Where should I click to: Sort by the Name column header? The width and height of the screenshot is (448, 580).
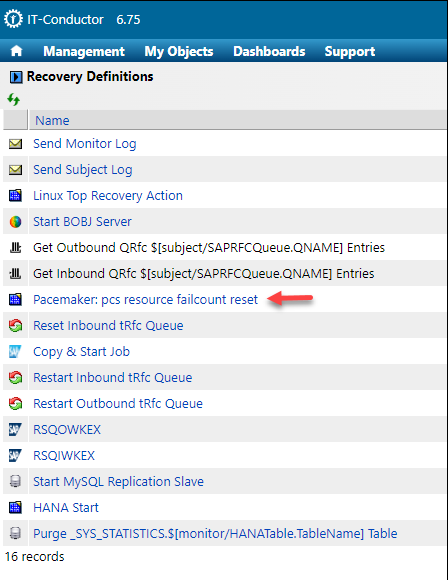52,121
